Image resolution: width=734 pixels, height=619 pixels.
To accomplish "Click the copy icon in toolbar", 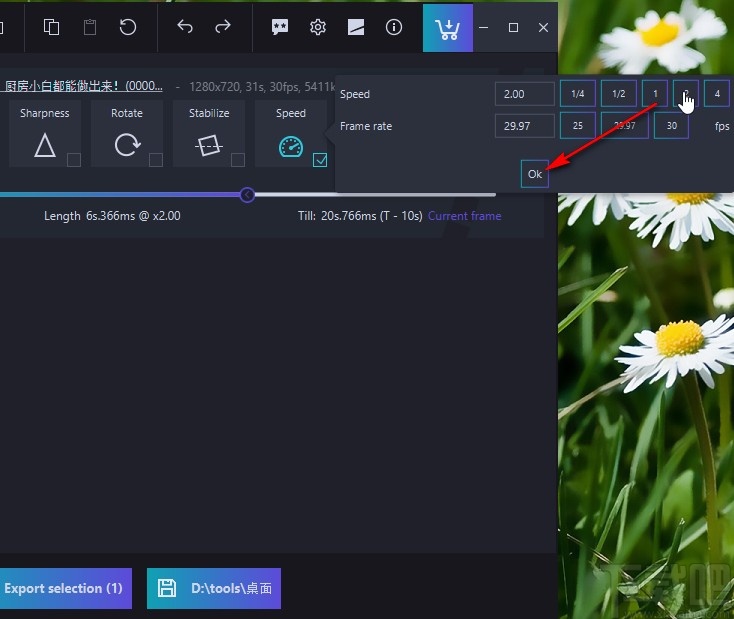I will [51, 27].
